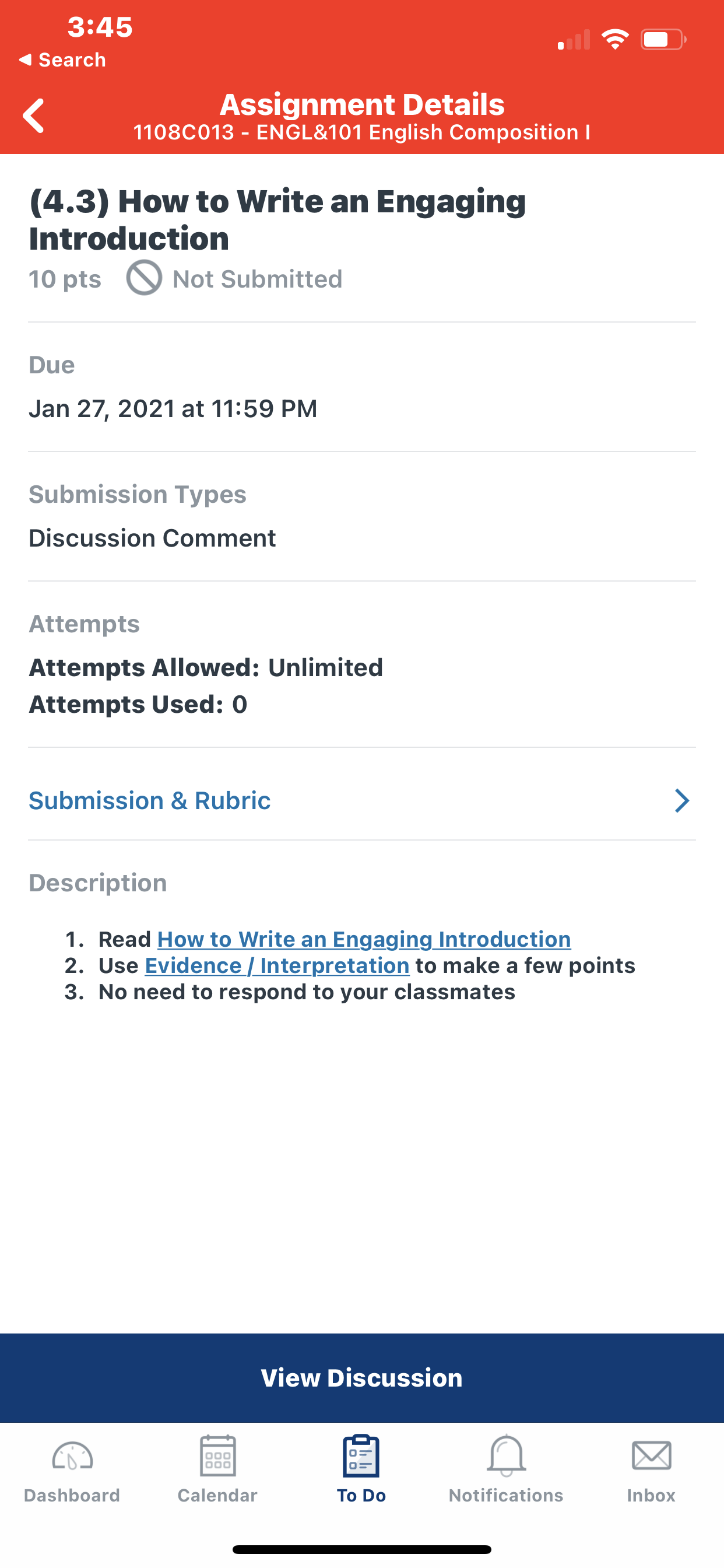Tap the Not Submitted status icon
The height and width of the screenshot is (1568, 724).
144,278
